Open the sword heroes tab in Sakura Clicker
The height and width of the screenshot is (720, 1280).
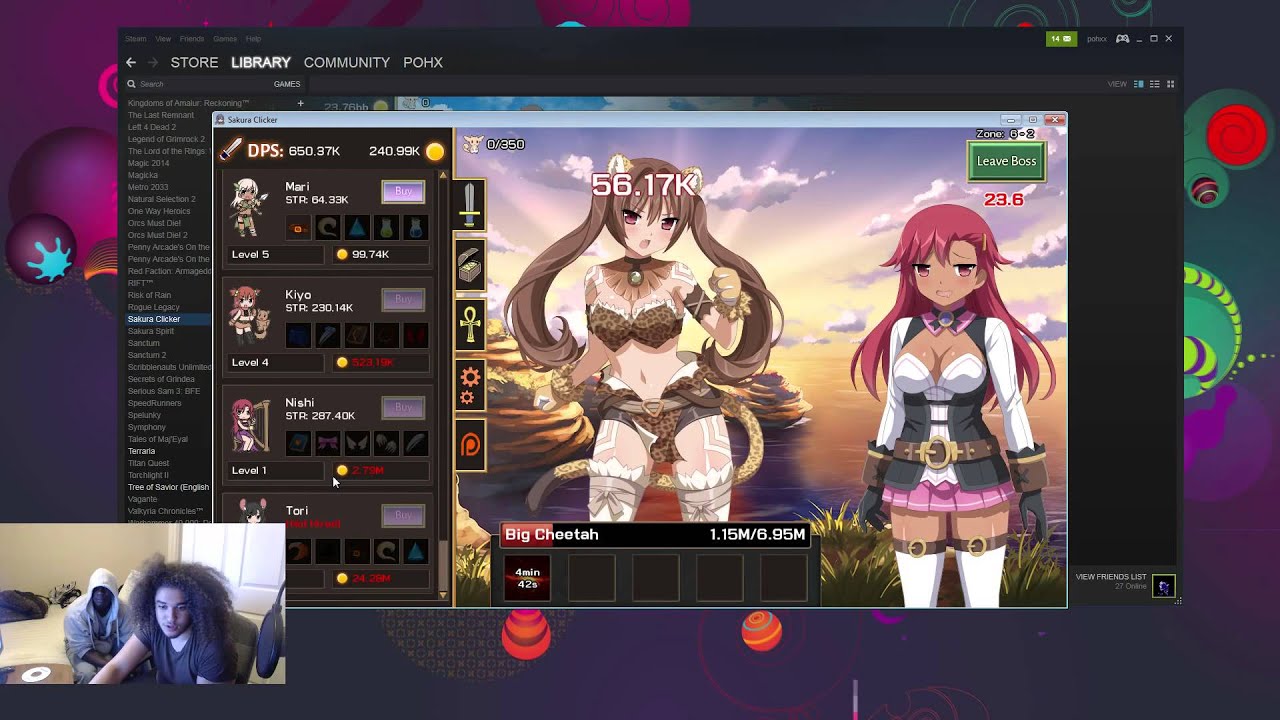point(470,207)
